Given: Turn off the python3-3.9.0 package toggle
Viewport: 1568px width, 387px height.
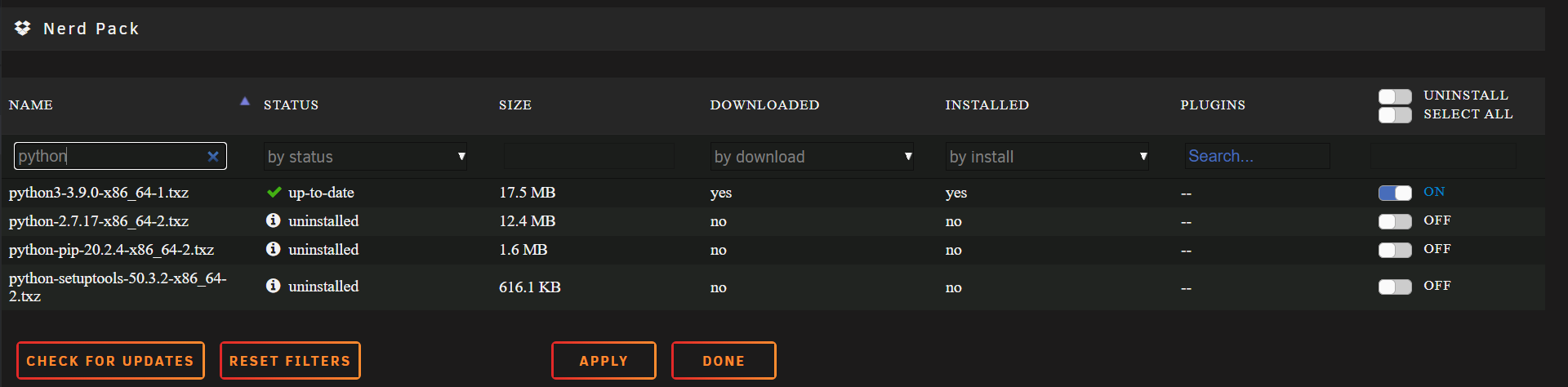Looking at the screenshot, I should click(1395, 193).
